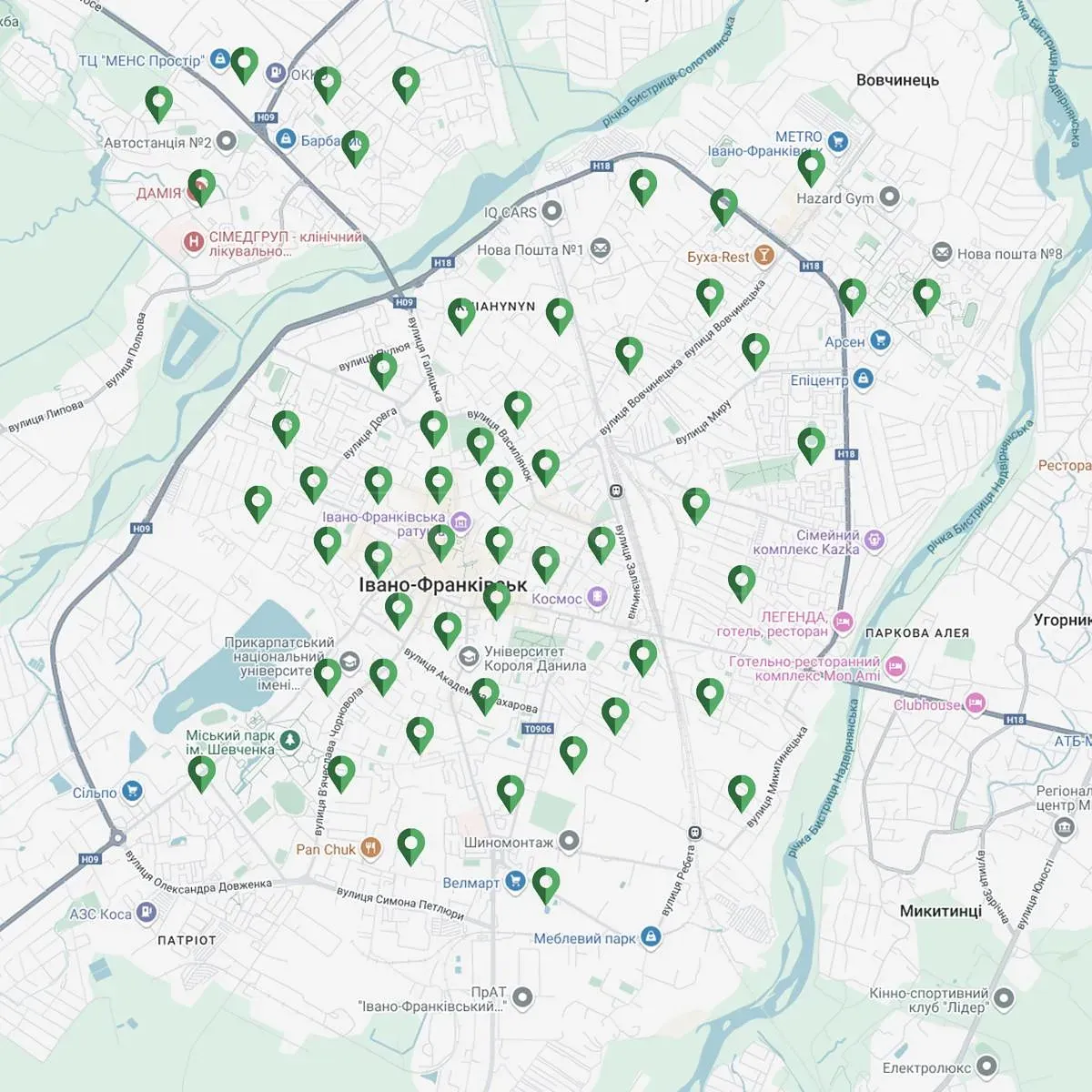The width and height of the screenshot is (1092, 1092).
Task: Click the СІМЕДГРУП hospital icon
Action: point(193,242)
